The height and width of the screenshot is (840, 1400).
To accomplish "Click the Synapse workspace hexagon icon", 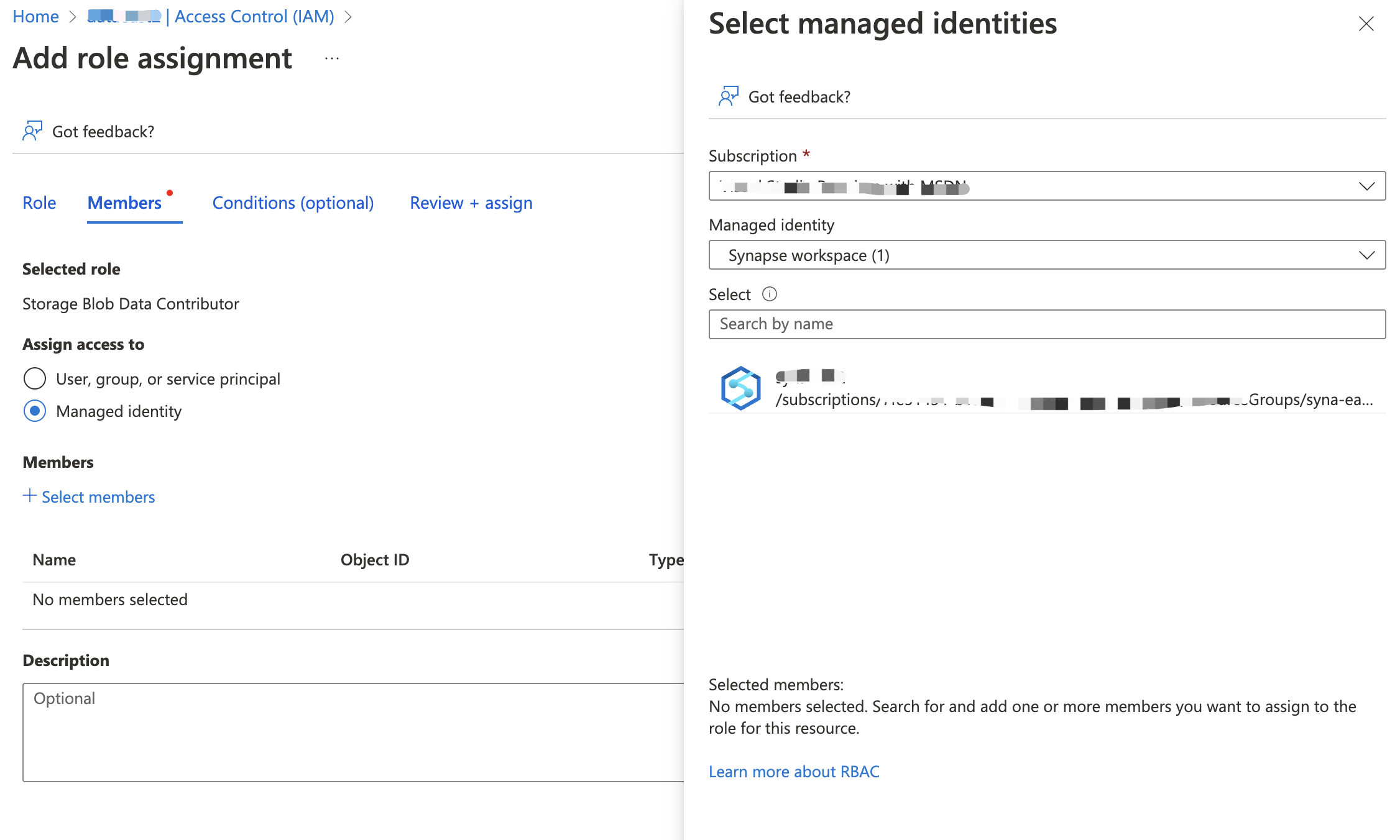I will tap(740, 388).
